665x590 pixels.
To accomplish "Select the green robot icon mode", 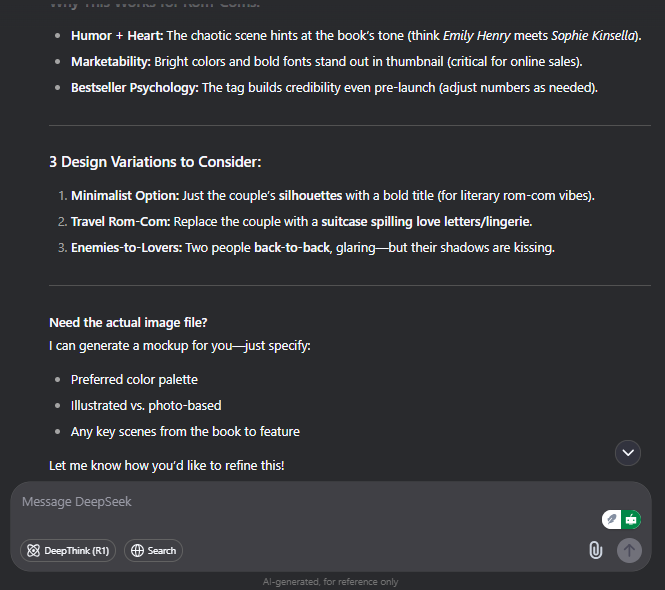I will tap(631, 519).
